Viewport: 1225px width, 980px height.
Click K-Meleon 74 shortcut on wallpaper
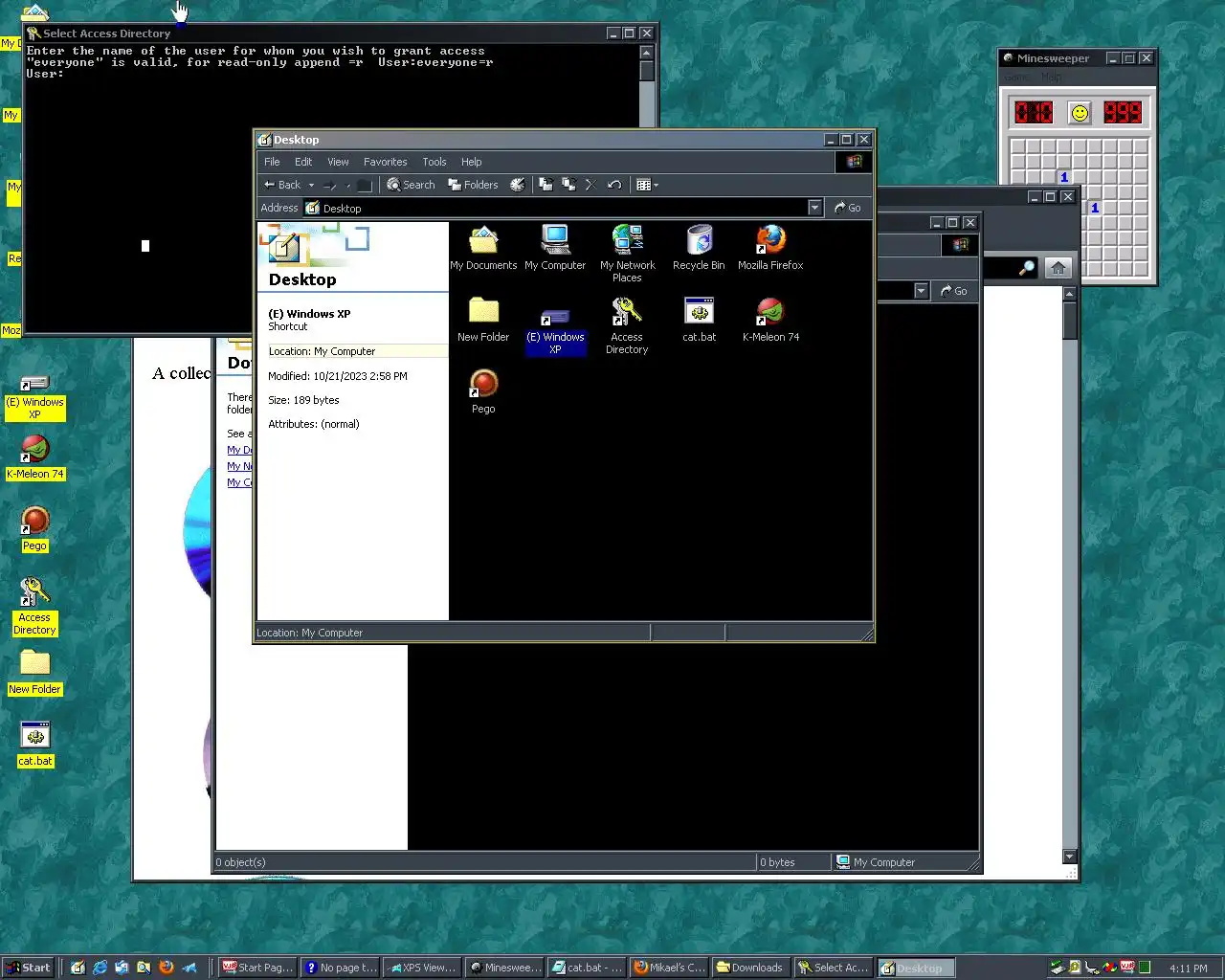35,457
